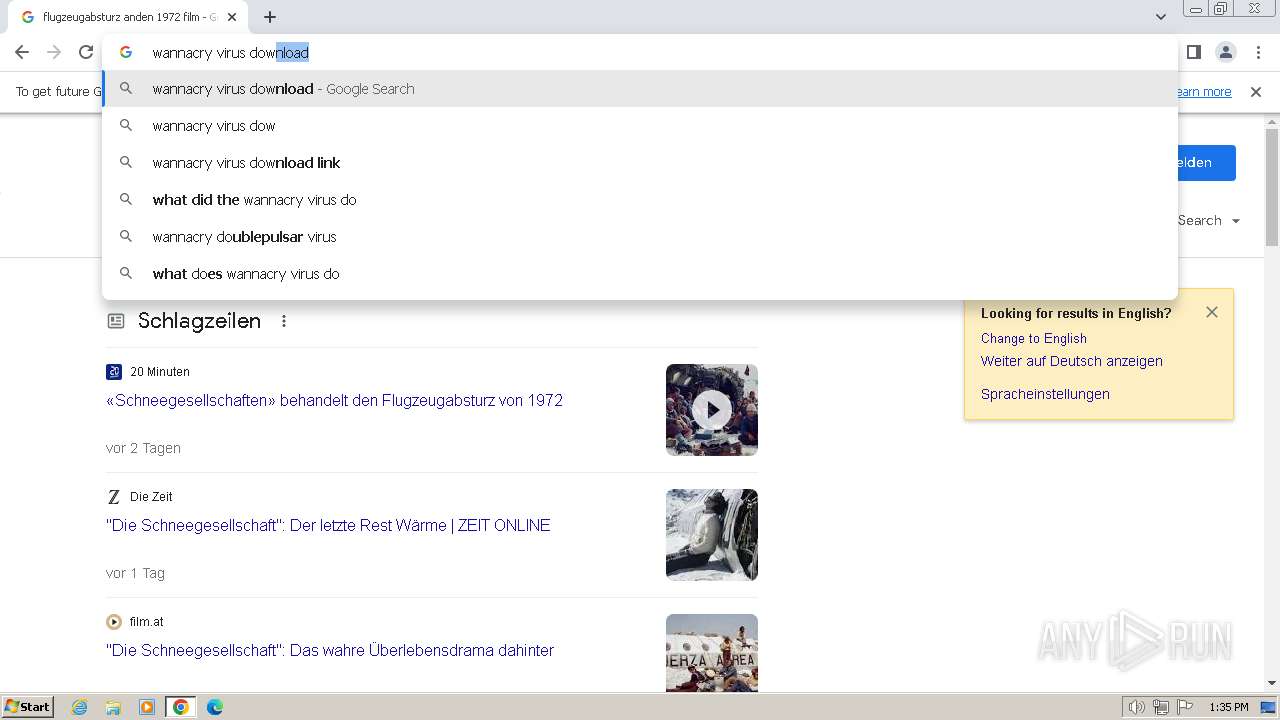Open a new browser tab
This screenshot has width=1280, height=720.
pyautogui.click(x=270, y=17)
